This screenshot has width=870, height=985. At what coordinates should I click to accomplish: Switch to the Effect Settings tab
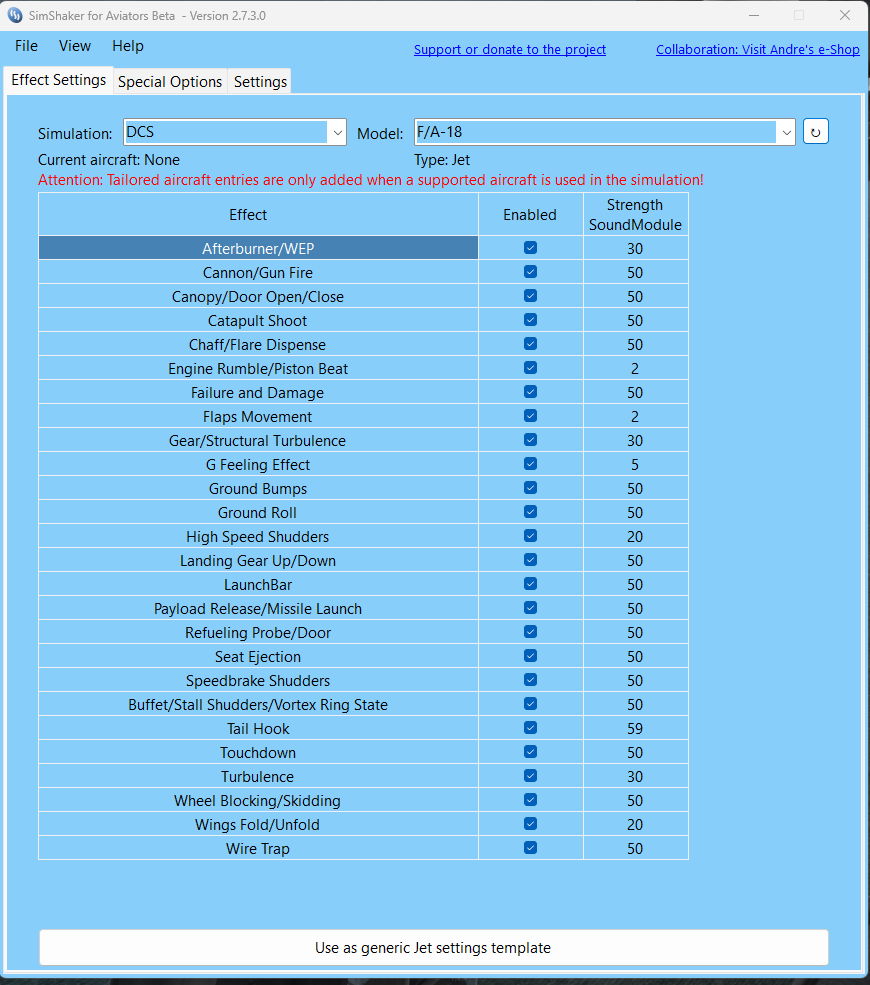click(58, 80)
